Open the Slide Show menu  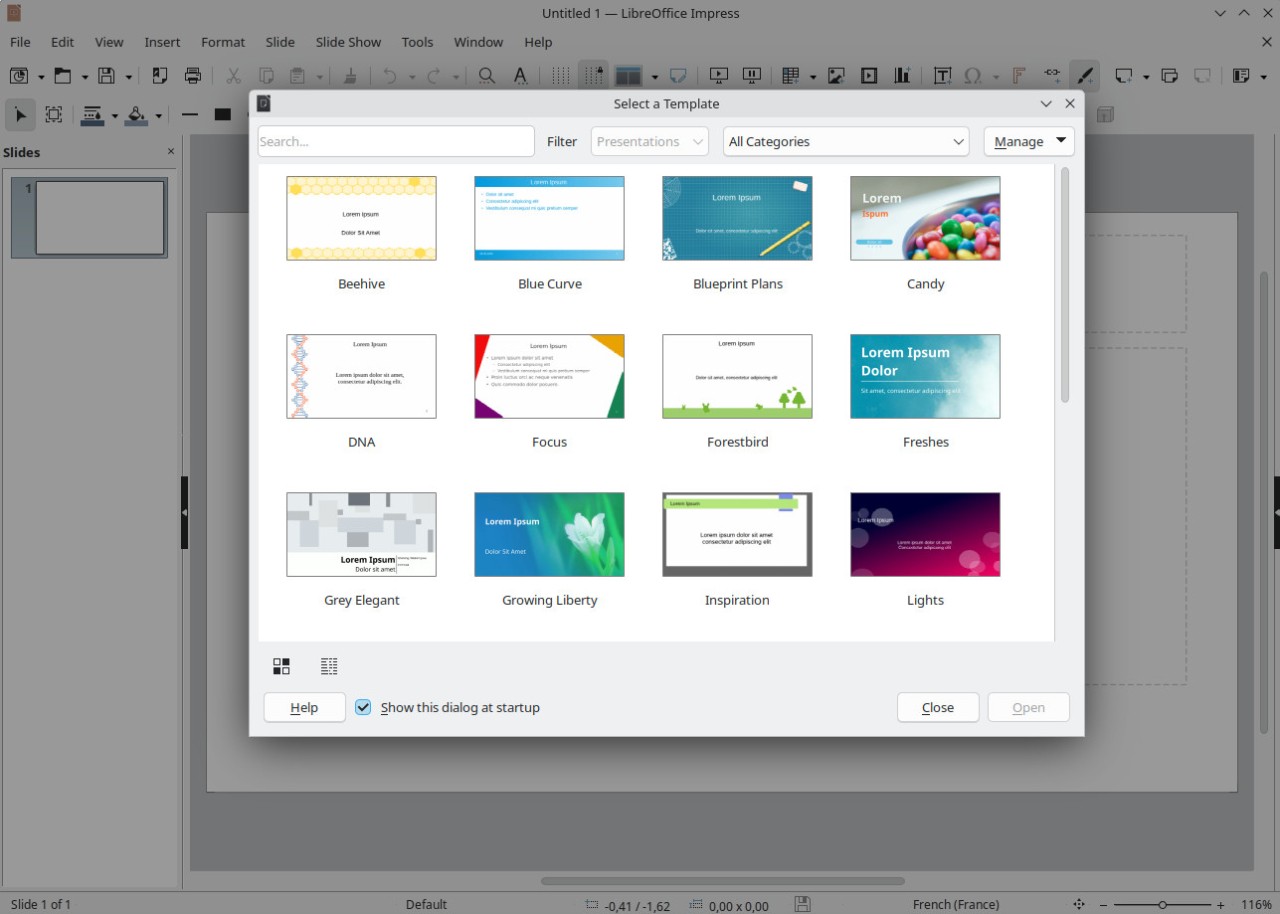pyautogui.click(x=348, y=42)
